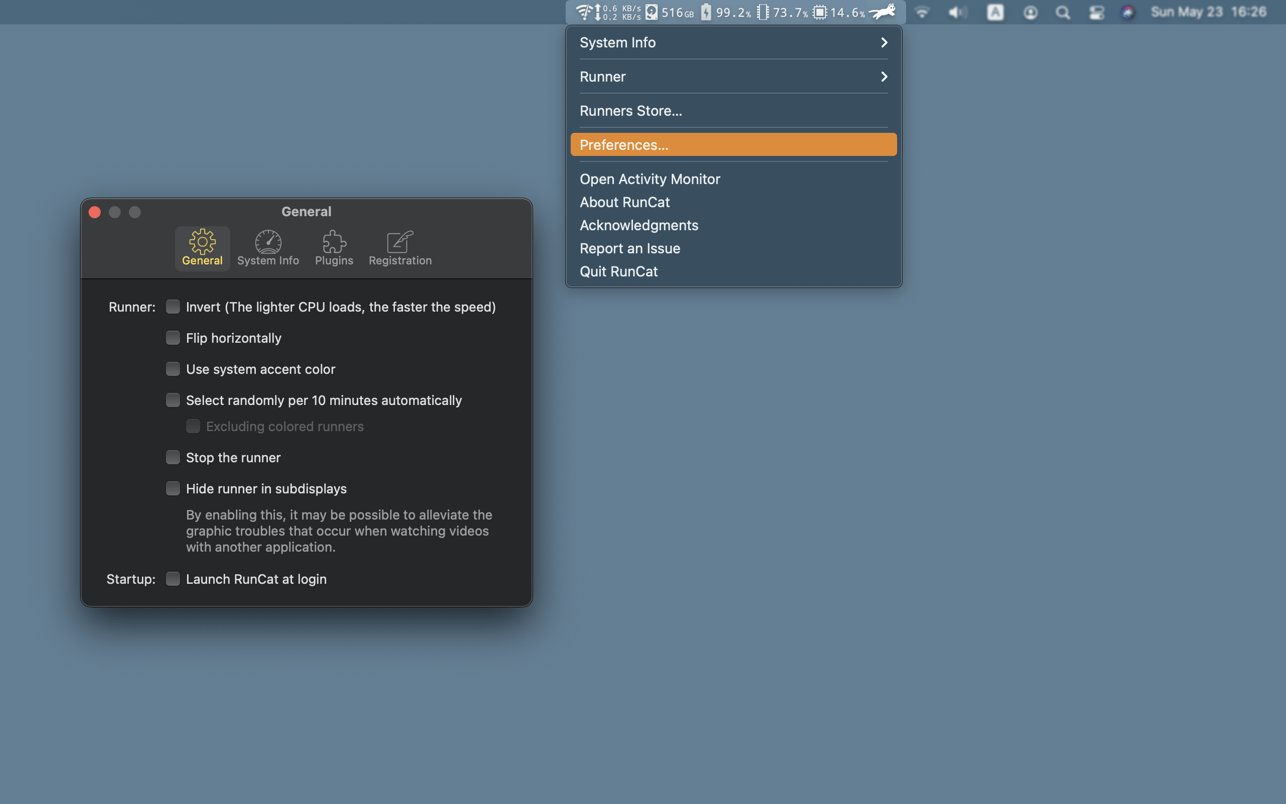Enable Use system accent color
Screen dimensions: 1286x804
(173, 369)
